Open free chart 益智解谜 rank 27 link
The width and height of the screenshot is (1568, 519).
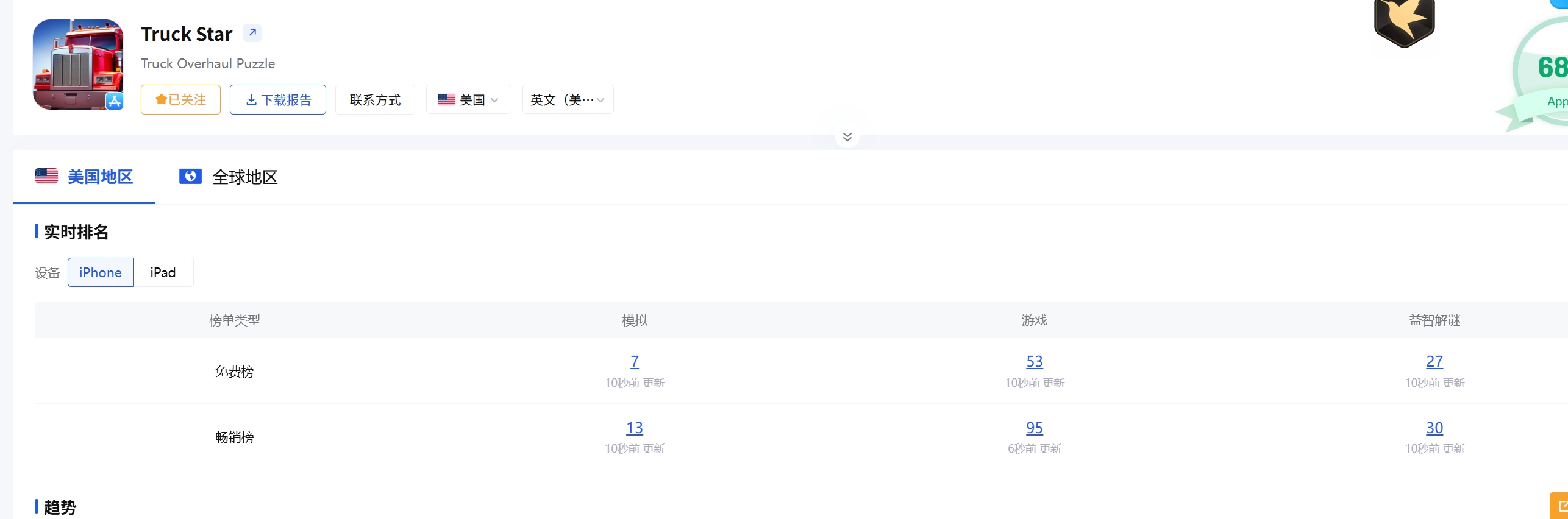point(1434,361)
